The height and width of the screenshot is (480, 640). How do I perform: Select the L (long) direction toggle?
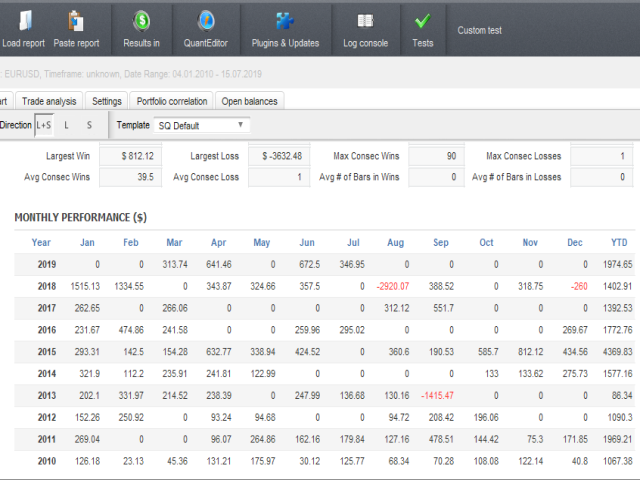[66, 125]
